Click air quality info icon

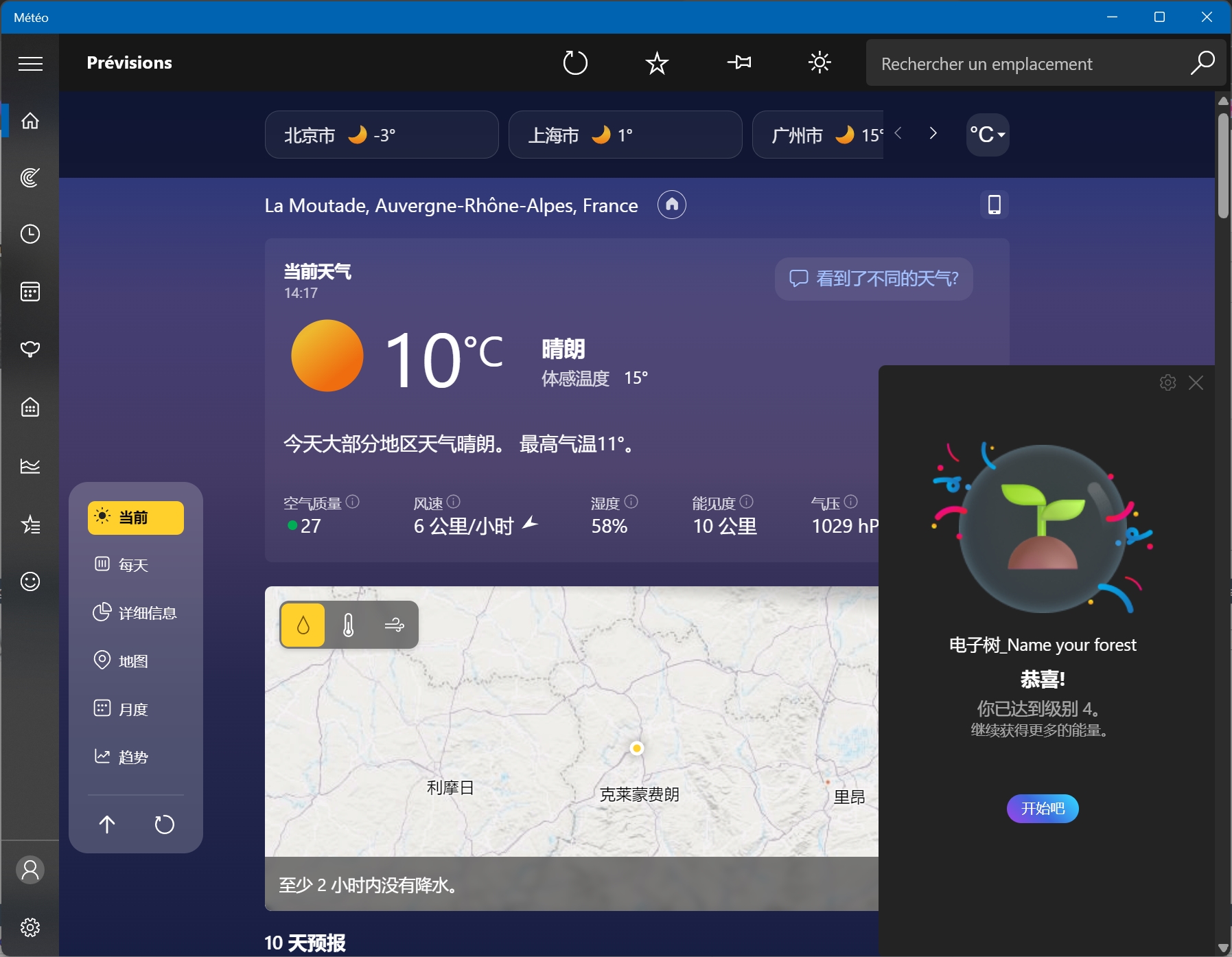(353, 502)
